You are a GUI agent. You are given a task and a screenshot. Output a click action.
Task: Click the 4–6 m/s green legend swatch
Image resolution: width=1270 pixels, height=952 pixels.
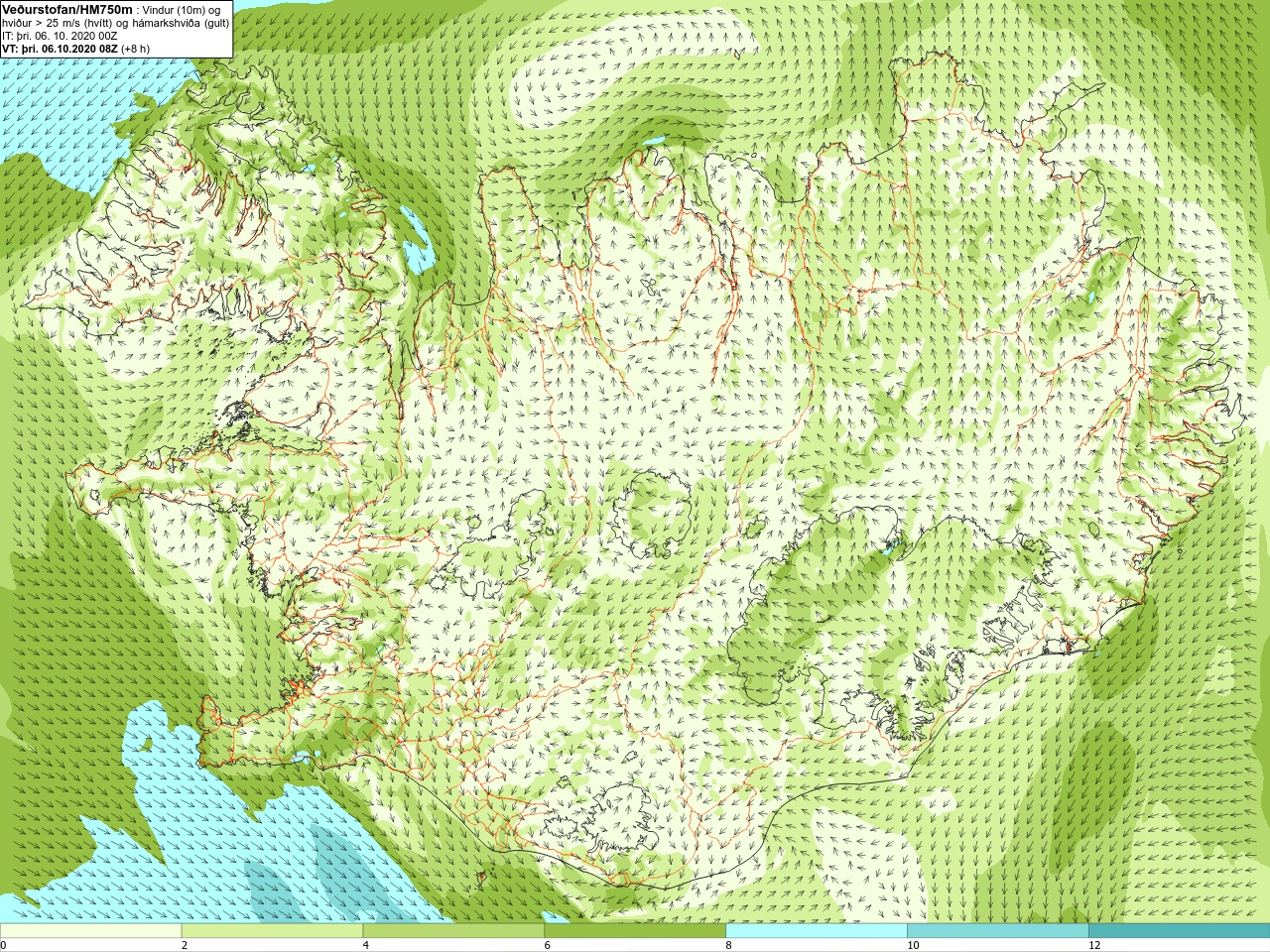coord(453,931)
